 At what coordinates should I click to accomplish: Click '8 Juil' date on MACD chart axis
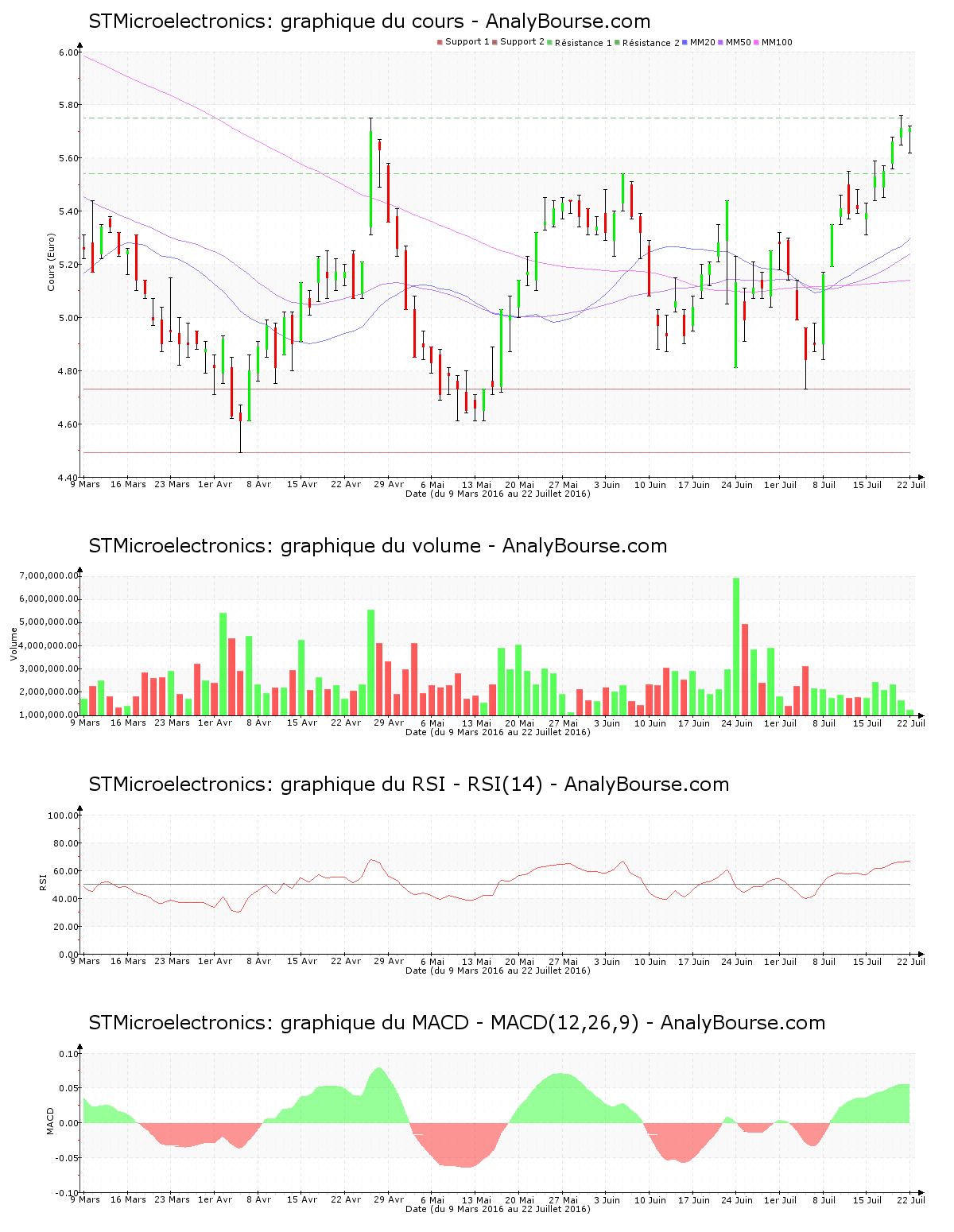pyautogui.click(x=824, y=1199)
